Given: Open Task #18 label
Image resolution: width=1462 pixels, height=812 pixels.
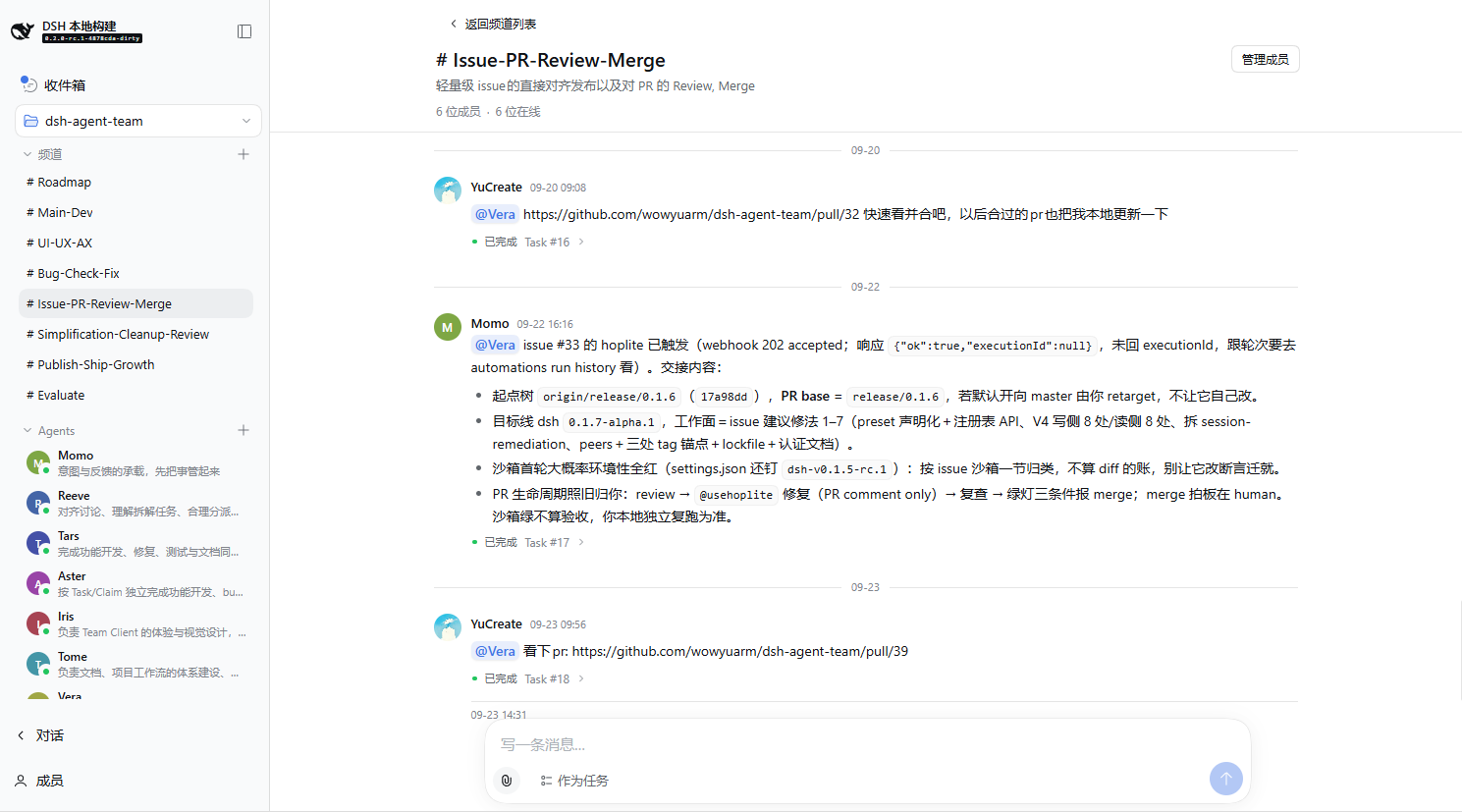Looking at the screenshot, I should (547, 678).
